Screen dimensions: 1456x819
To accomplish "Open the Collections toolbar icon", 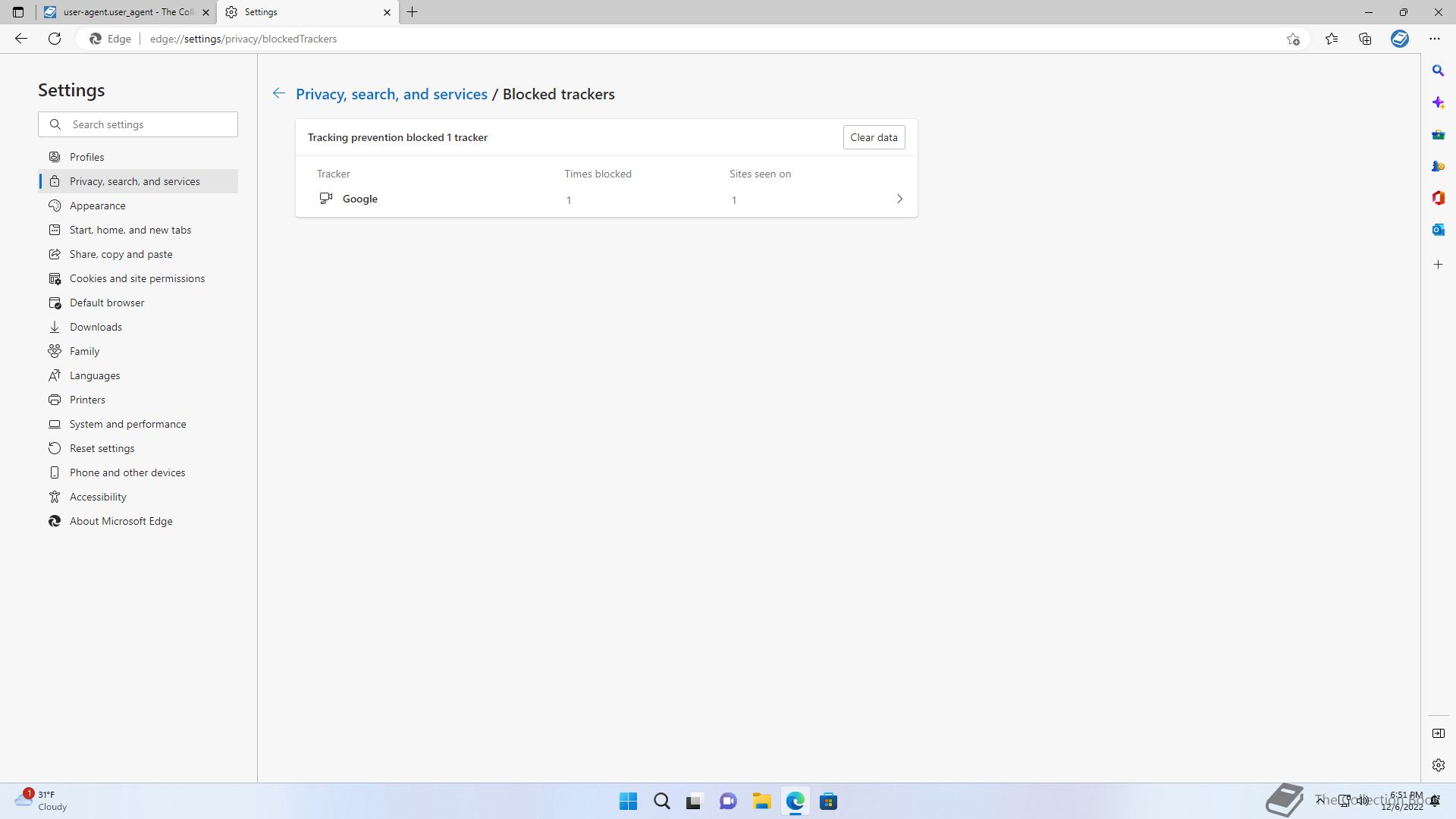I will click(1365, 39).
